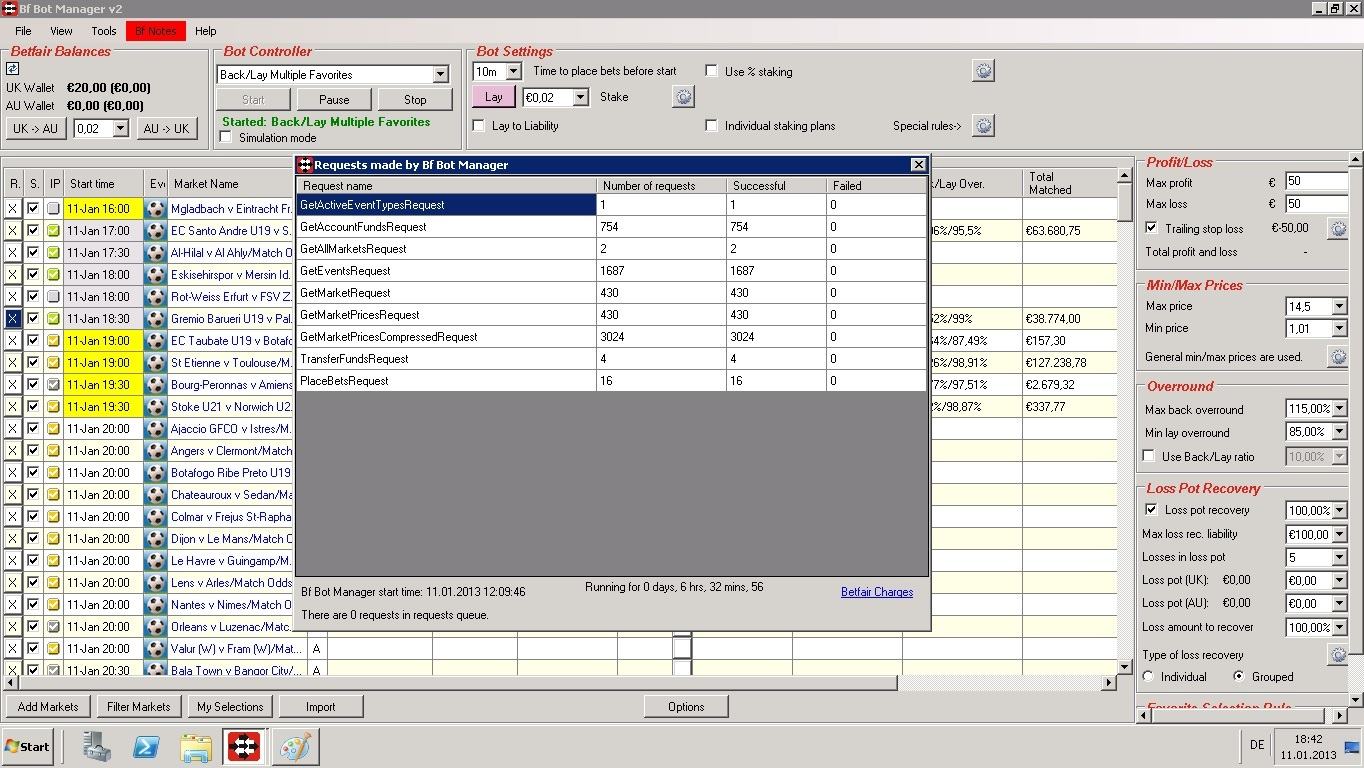
Task: Click the UK -> AU transfer button
Action: point(35,128)
